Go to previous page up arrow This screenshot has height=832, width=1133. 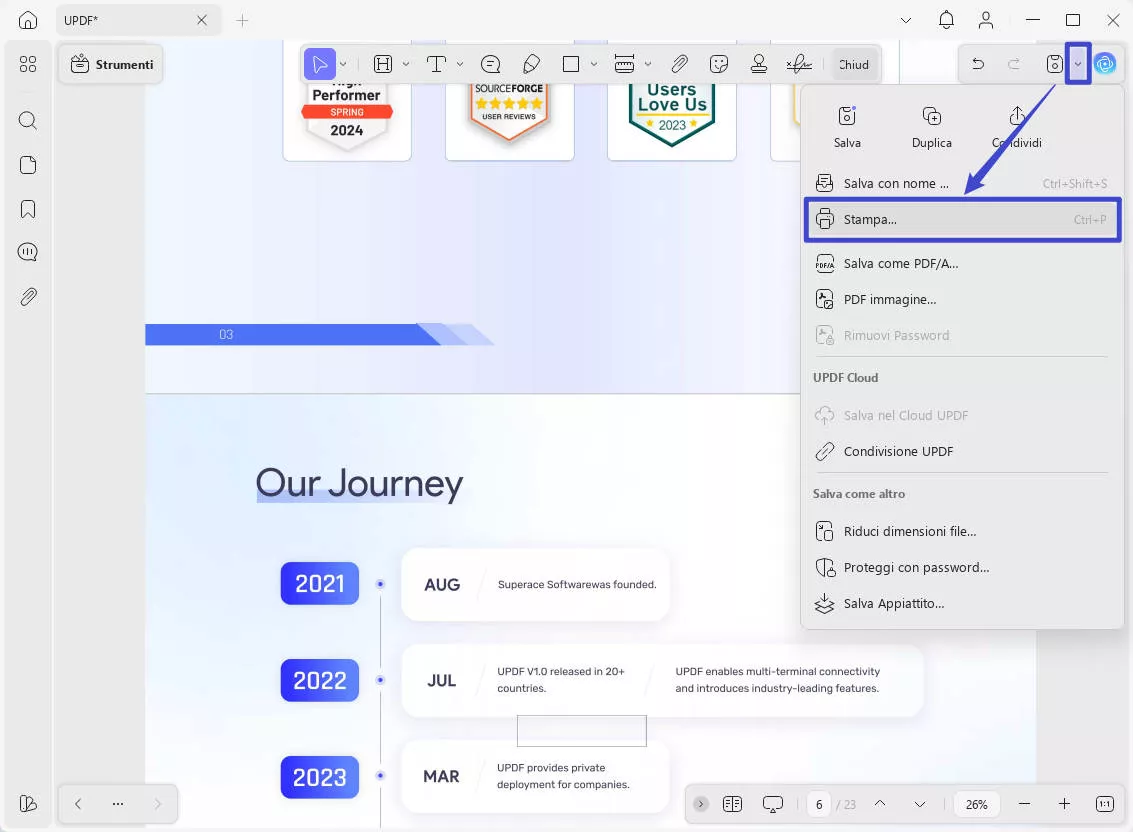[880, 804]
